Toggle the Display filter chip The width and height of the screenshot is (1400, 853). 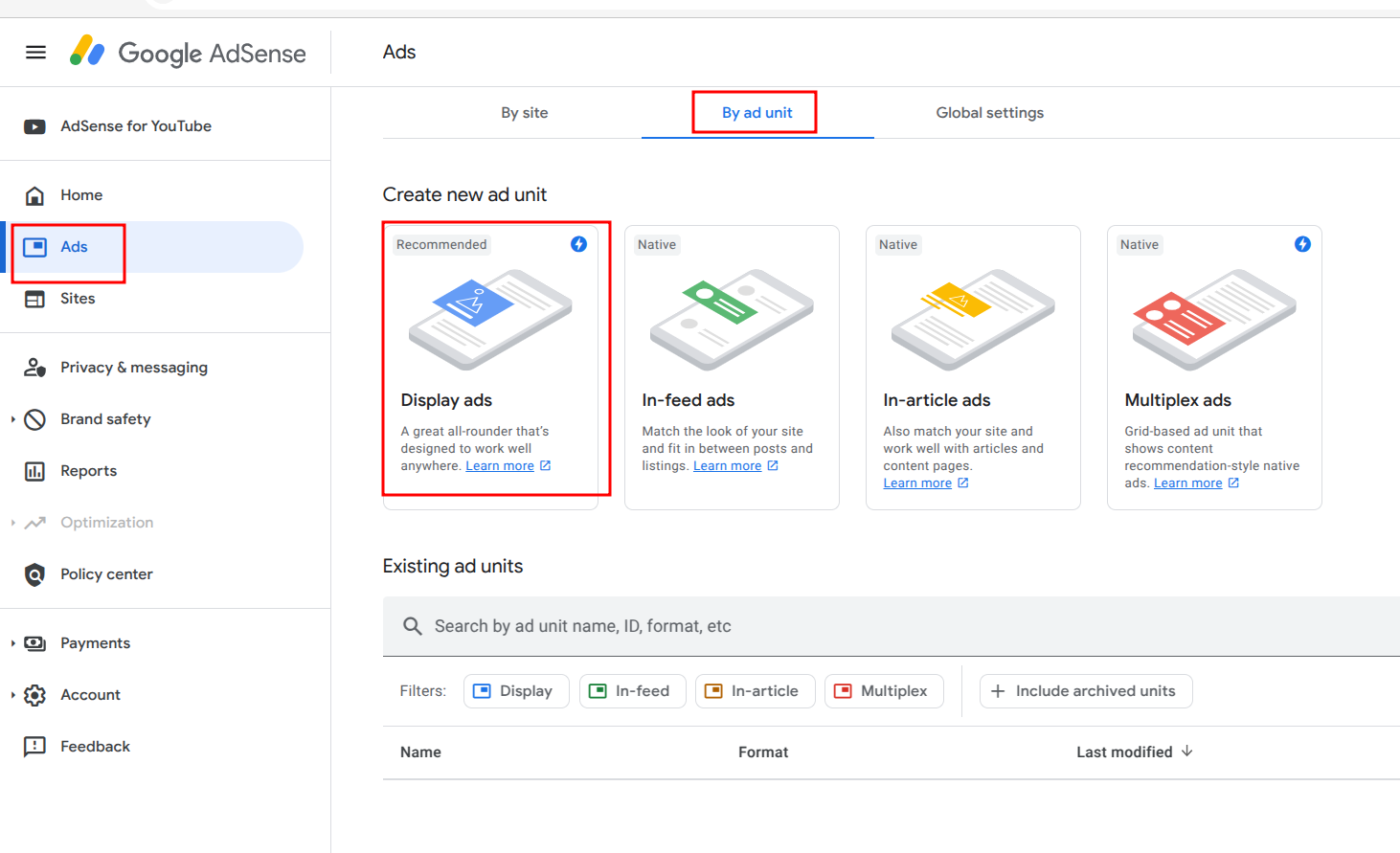coord(516,691)
